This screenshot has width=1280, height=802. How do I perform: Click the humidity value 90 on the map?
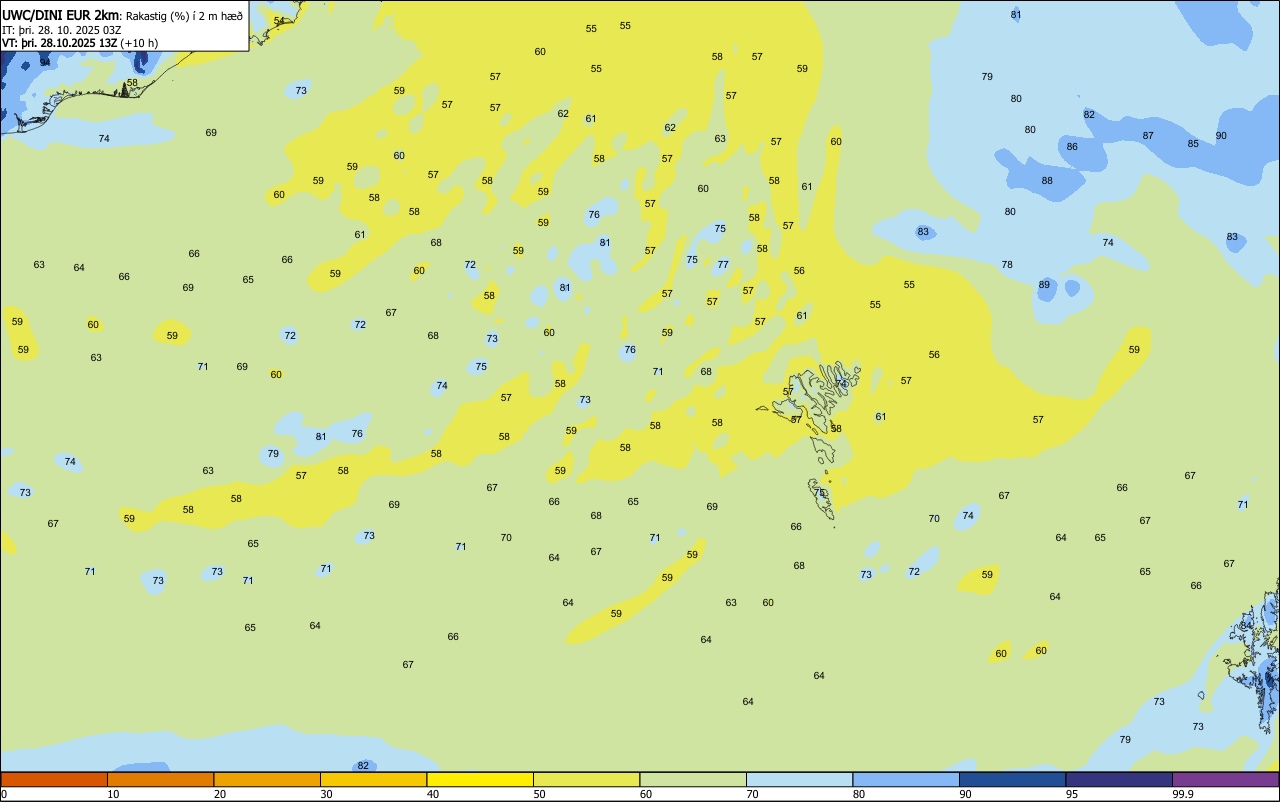(1221, 136)
